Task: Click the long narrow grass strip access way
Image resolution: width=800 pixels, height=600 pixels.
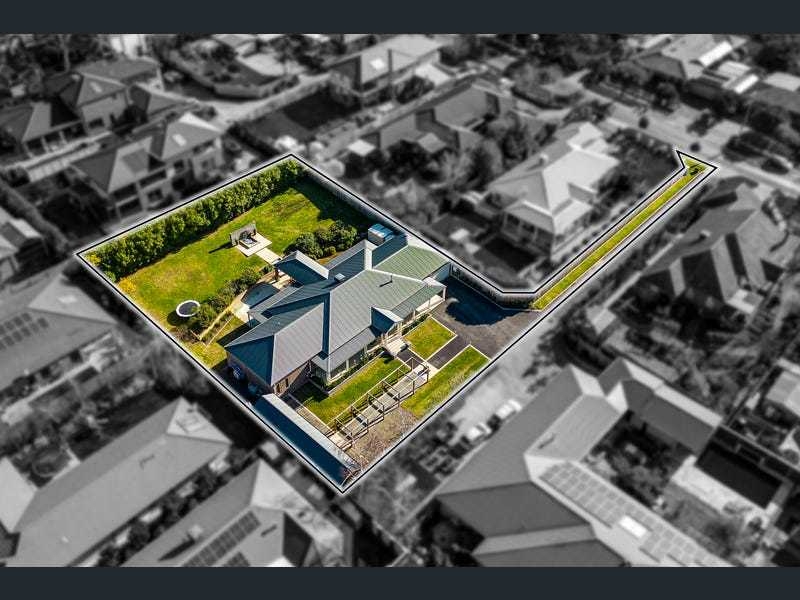Action: [x=610, y=240]
